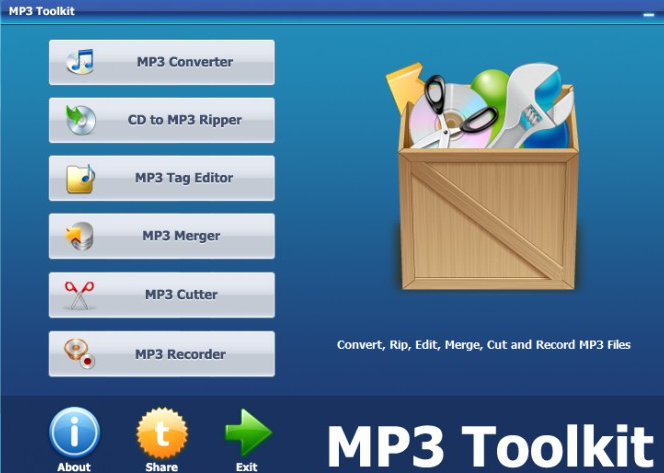Open the MP3 Converter tool

(162, 62)
